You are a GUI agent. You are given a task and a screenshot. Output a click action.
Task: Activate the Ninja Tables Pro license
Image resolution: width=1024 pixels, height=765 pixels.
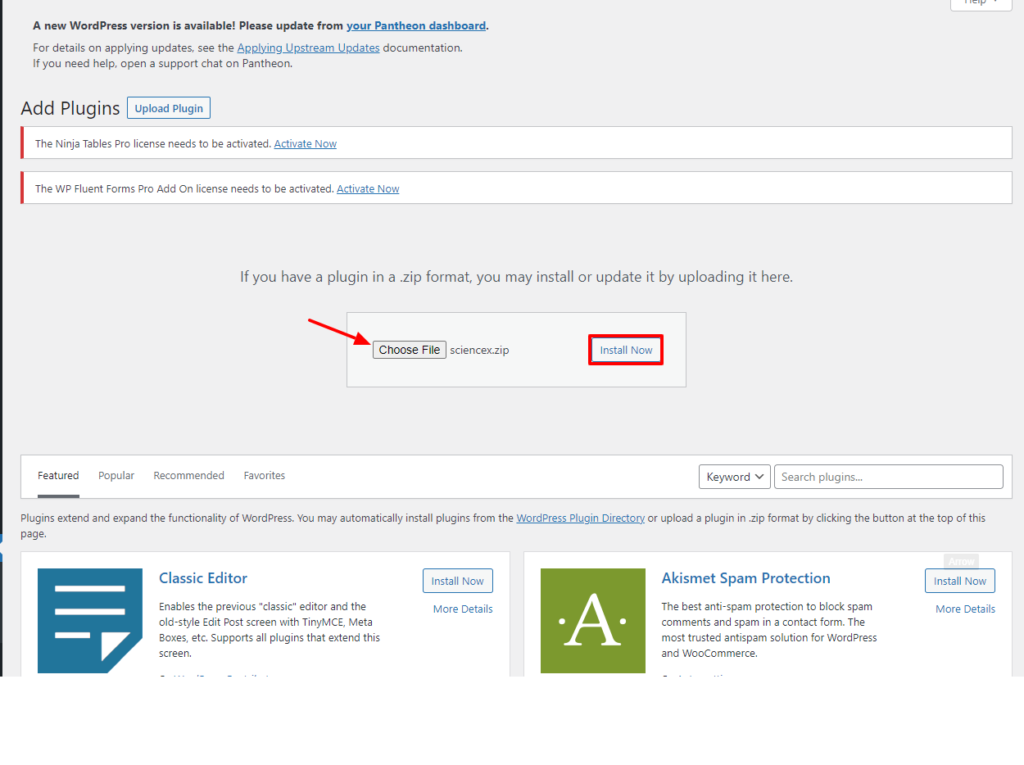(305, 143)
